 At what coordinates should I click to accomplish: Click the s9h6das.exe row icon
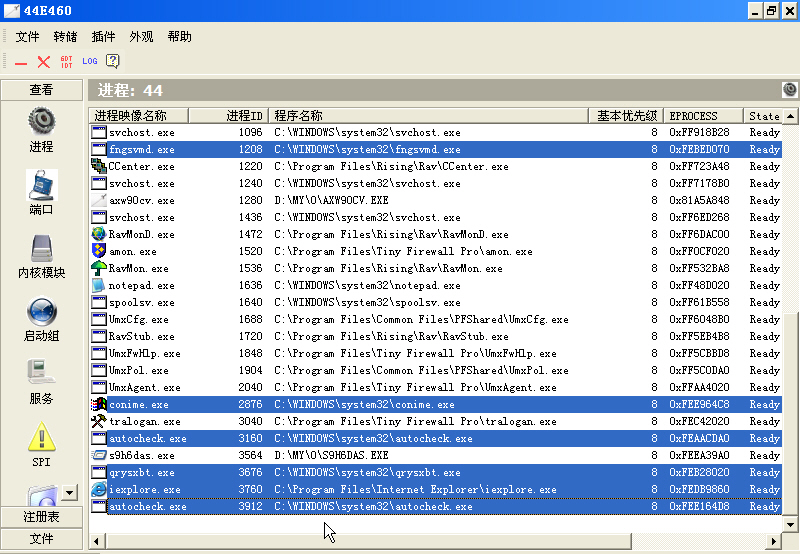(98, 455)
